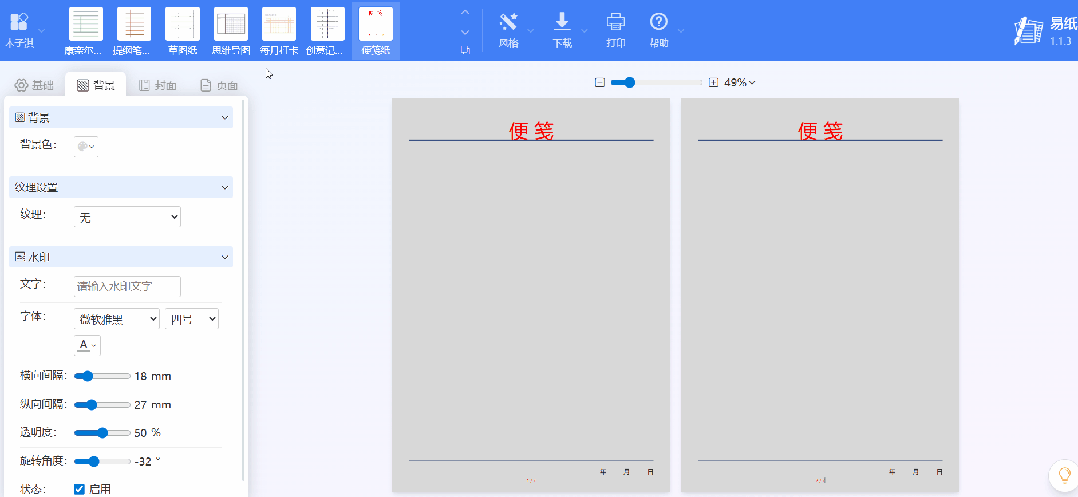The height and width of the screenshot is (497, 1078).
Task: Click the right 便笺 page preview
Action: click(x=820, y=295)
